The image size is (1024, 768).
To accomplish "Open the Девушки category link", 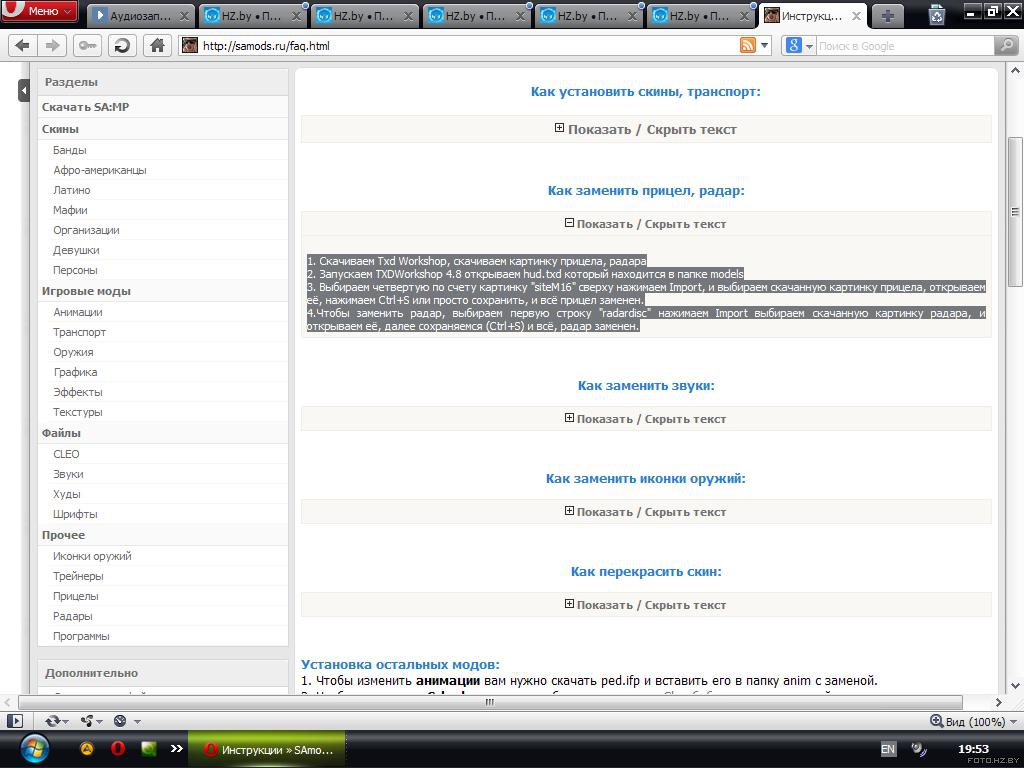I will click(x=76, y=250).
